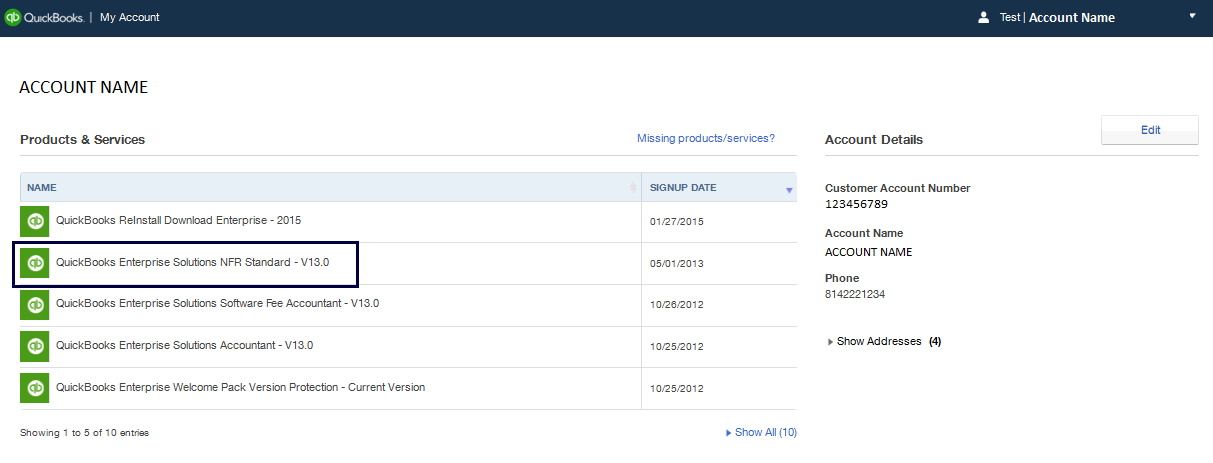
Task: Click icon for QuickBooks ReInstall Download Enterprise 2015
Action: tap(35, 221)
